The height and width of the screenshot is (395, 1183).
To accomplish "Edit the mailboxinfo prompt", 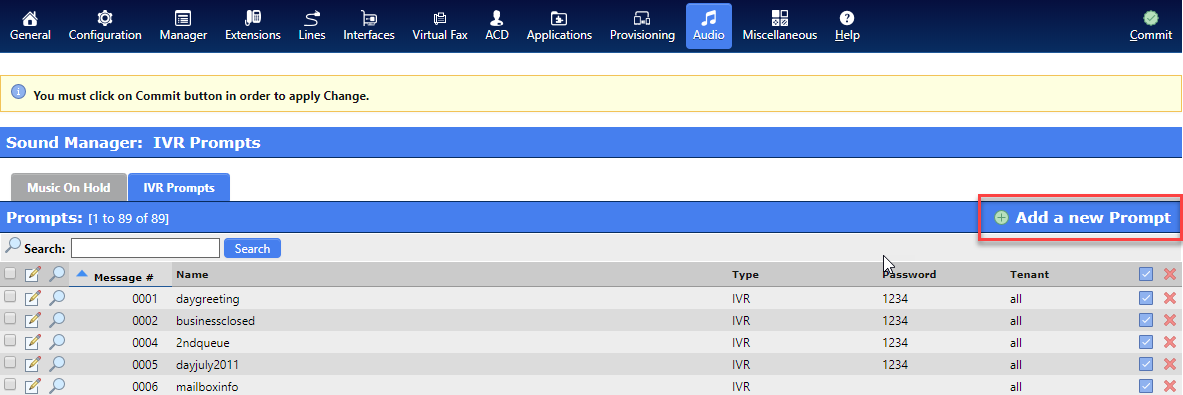I will tap(33, 386).
